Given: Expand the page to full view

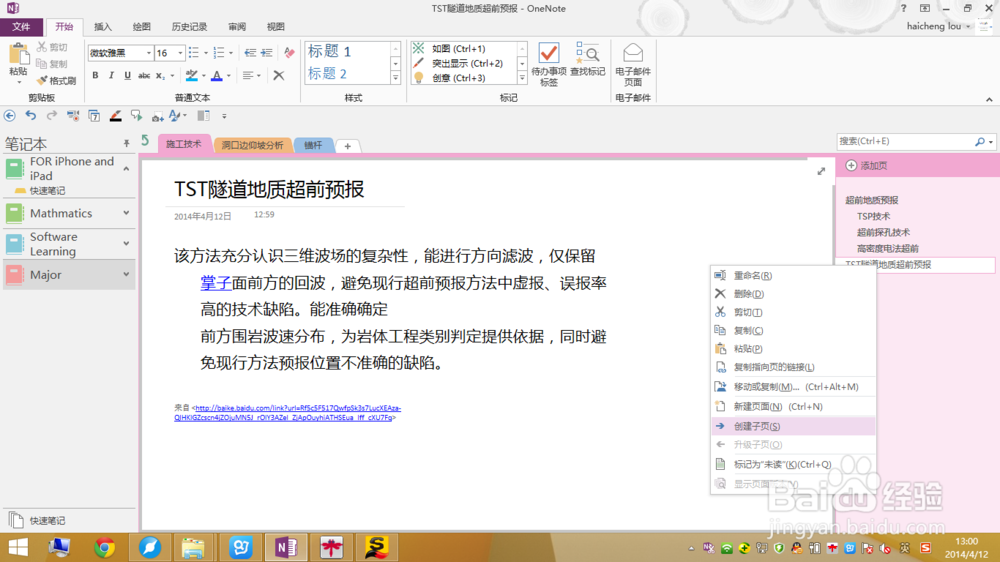Looking at the screenshot, I should coord(821,171).
